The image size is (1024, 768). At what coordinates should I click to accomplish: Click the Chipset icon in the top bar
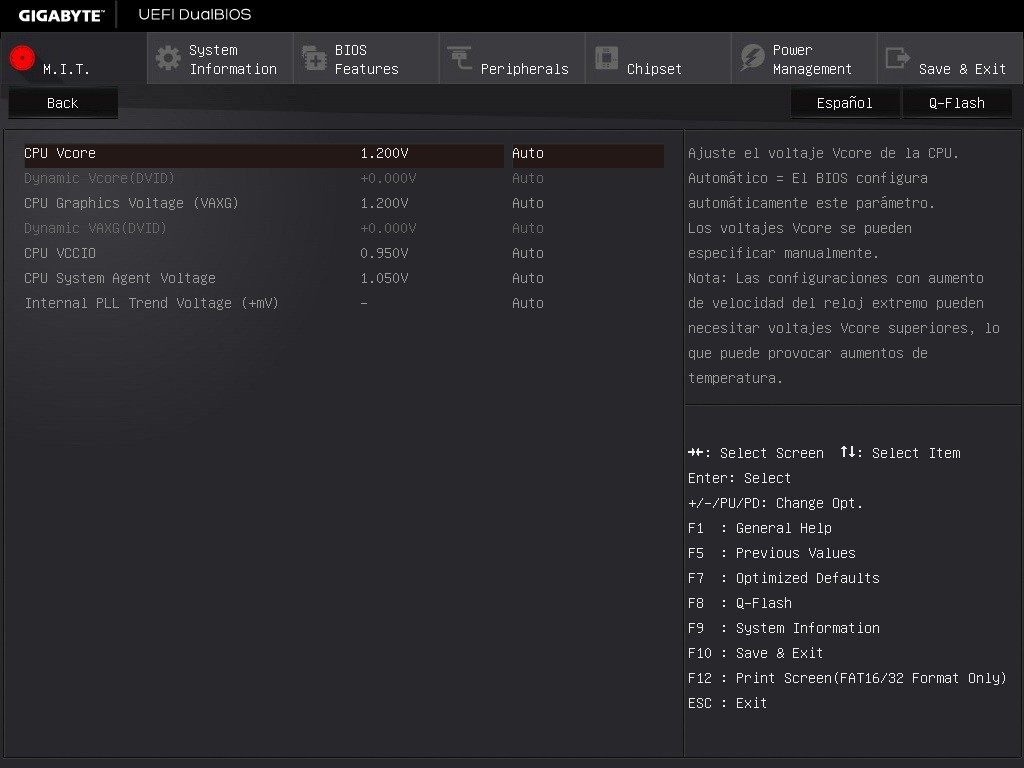click(606, 58)
